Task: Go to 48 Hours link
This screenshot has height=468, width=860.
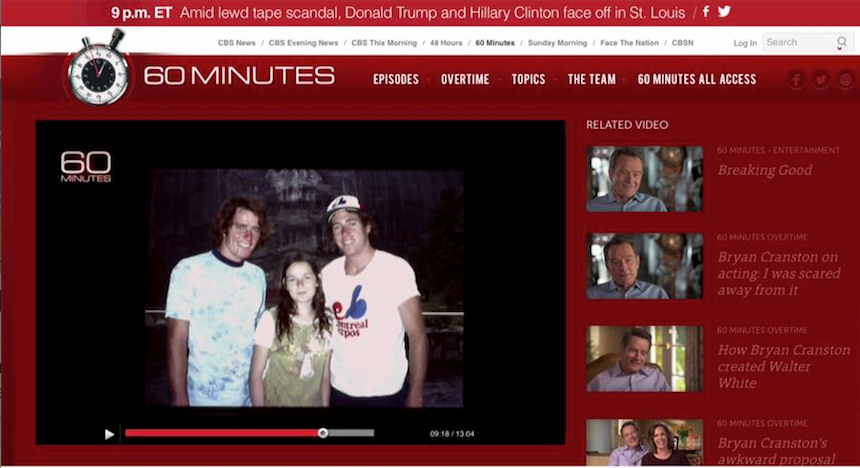Action: pyautogui.click(x=446, y=43)
